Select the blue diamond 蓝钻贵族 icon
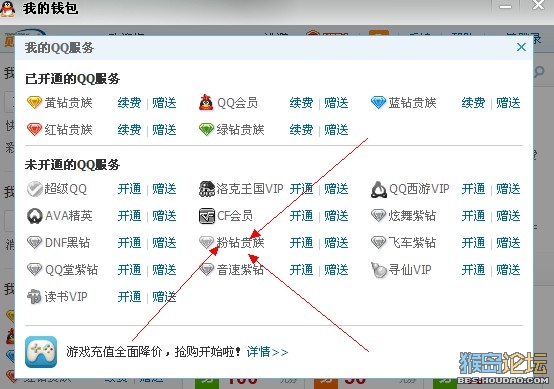The image size is (554, 389). coord(378,103)
